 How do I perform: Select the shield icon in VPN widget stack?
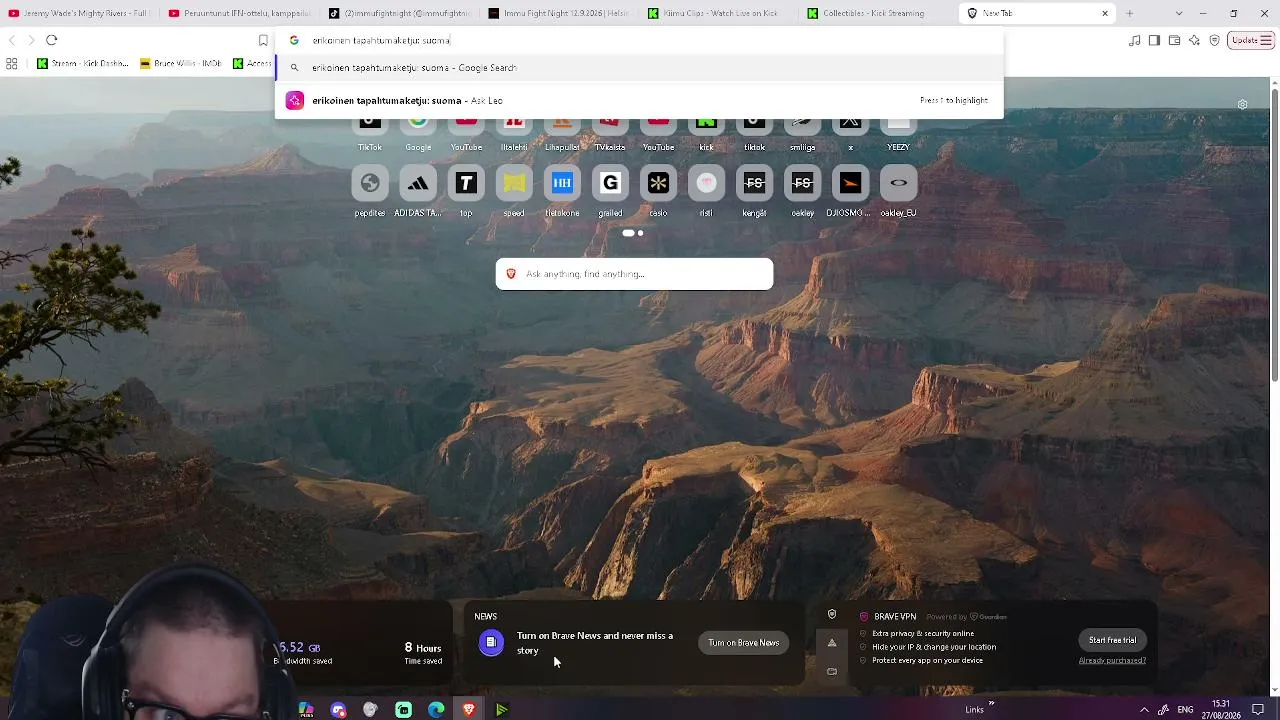pos(831,615)
